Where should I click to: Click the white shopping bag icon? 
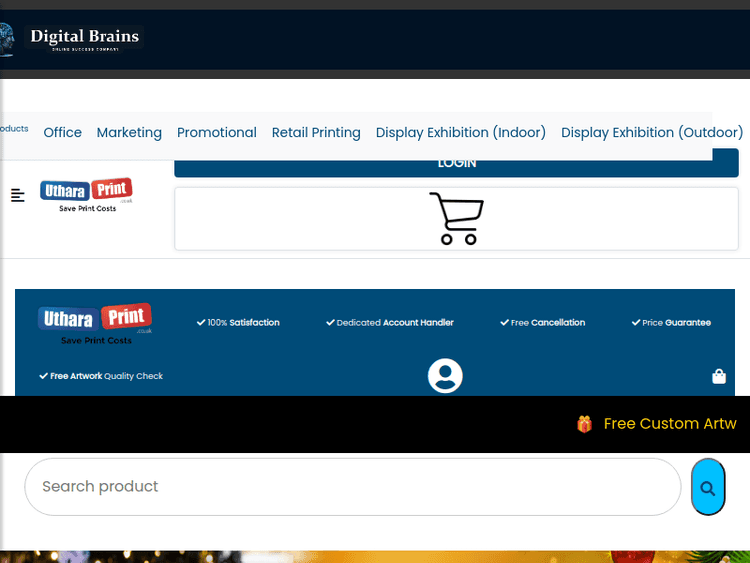point(718,377)
